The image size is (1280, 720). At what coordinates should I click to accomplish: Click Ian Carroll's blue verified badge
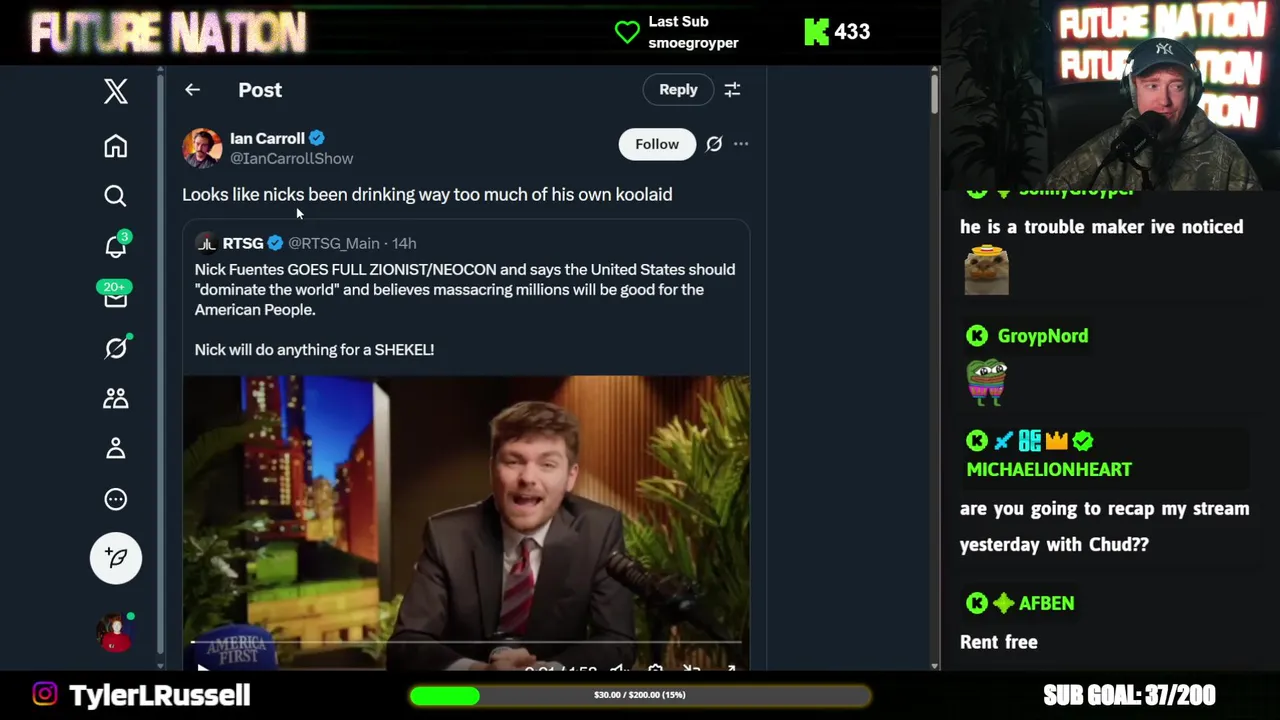tap(316, 138)
